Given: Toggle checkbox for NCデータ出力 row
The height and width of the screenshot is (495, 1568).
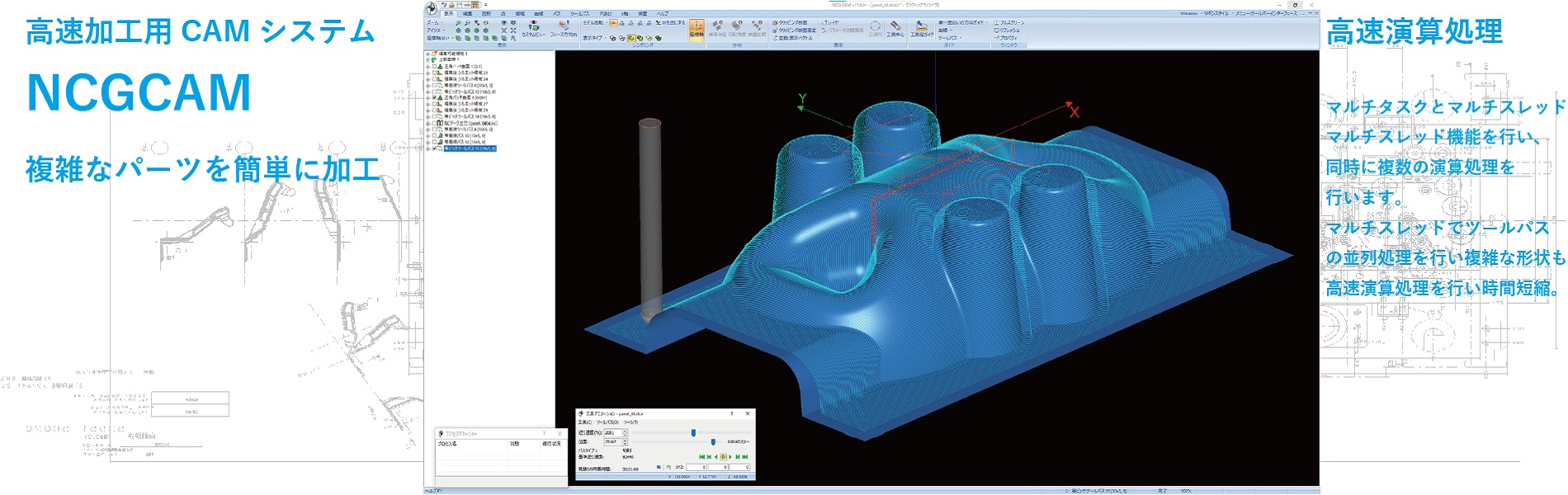Looking at the screenshot, I should 435,123.
